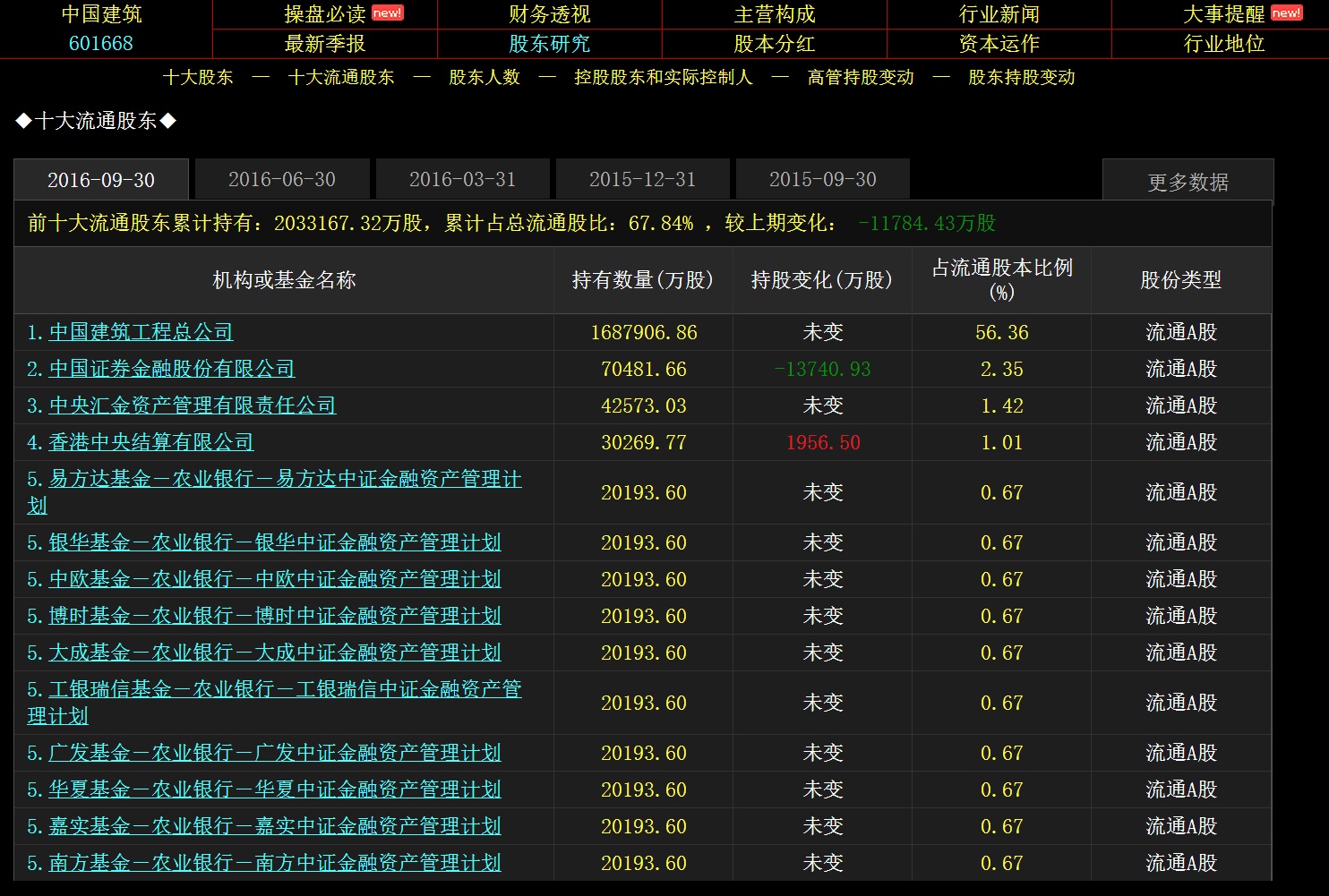
Task: Open 银华基金 asset management plan link
Action: tap(275, 542)
